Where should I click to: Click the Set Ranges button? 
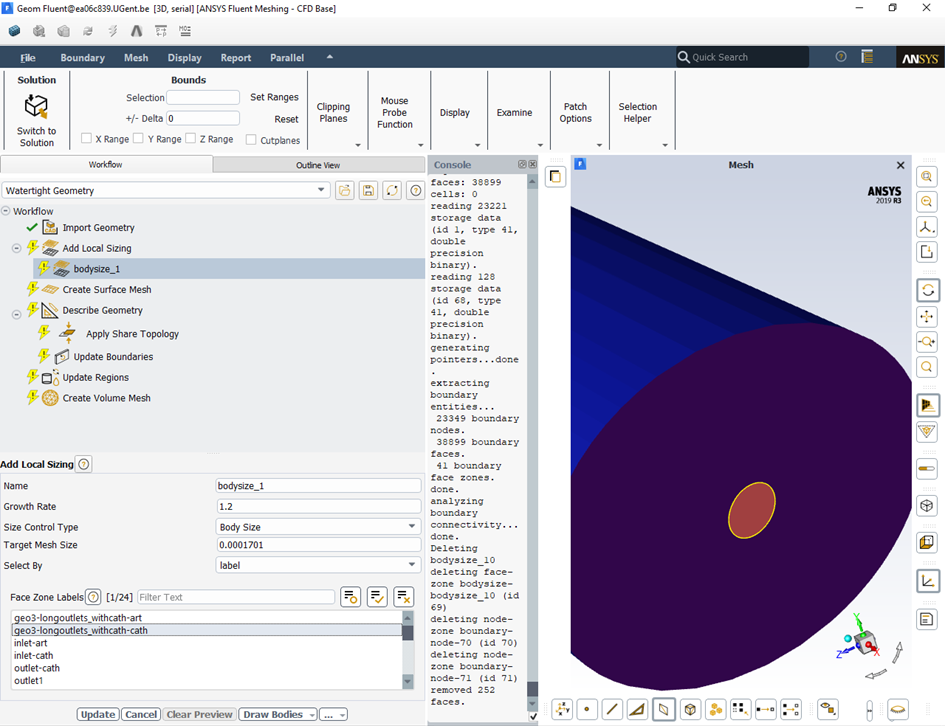click(274, 97)
